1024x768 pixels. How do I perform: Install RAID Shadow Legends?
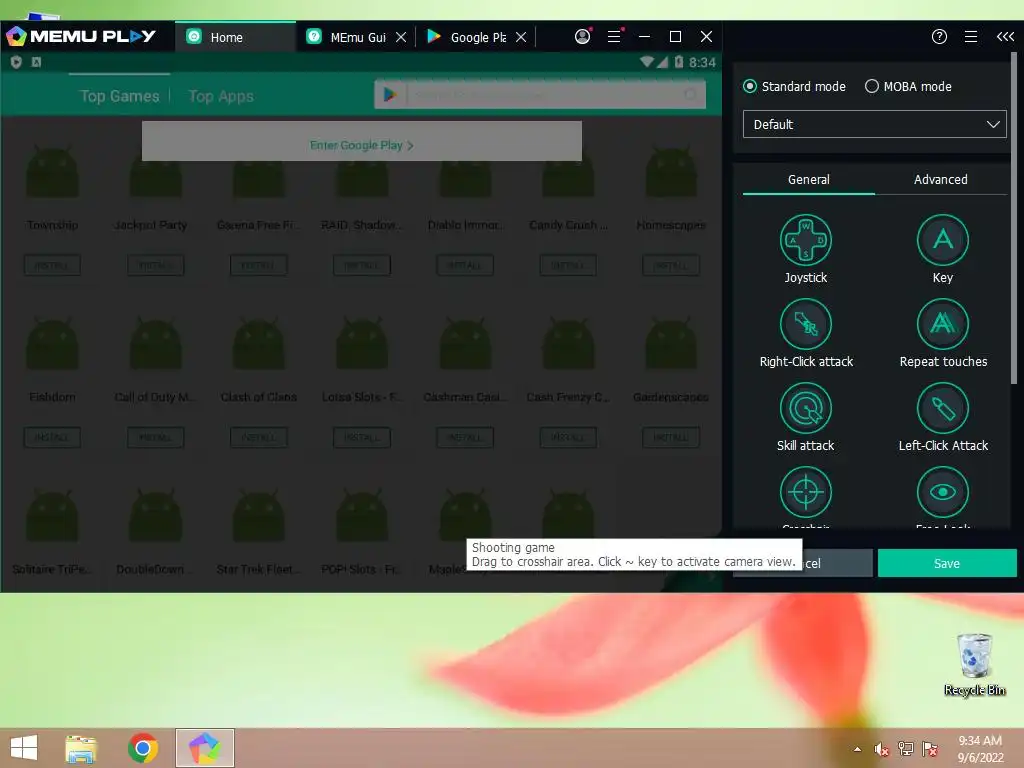362,265
